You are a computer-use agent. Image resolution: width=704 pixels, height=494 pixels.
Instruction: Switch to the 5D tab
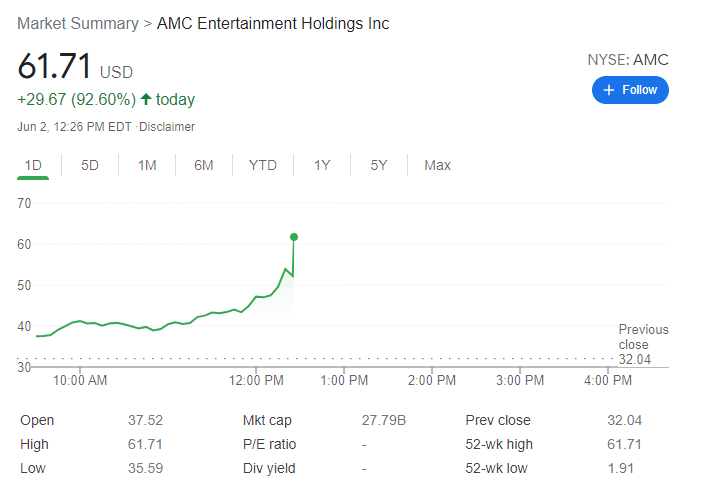click(90, 165)
